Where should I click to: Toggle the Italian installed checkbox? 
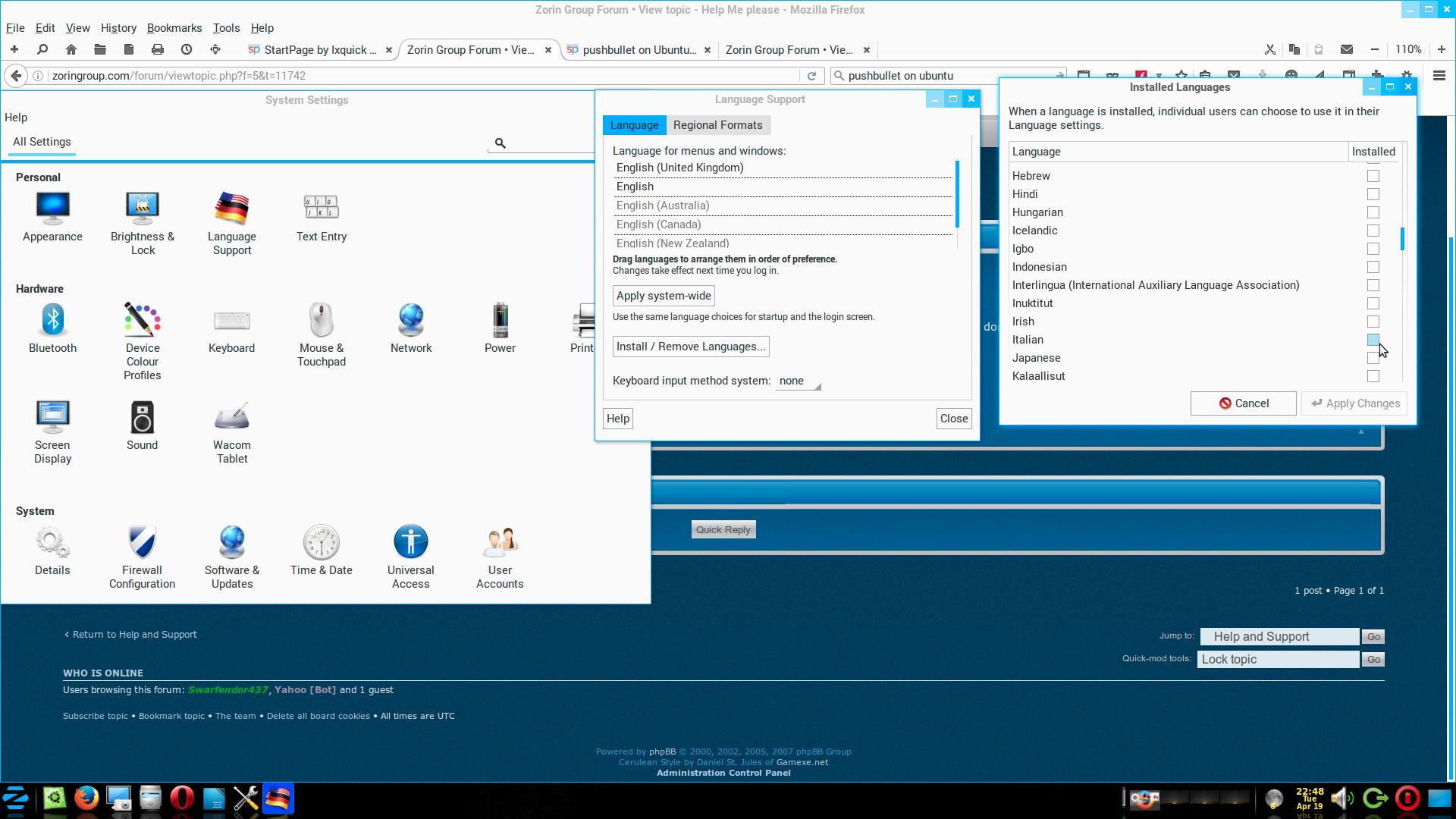pos(1373,340)
